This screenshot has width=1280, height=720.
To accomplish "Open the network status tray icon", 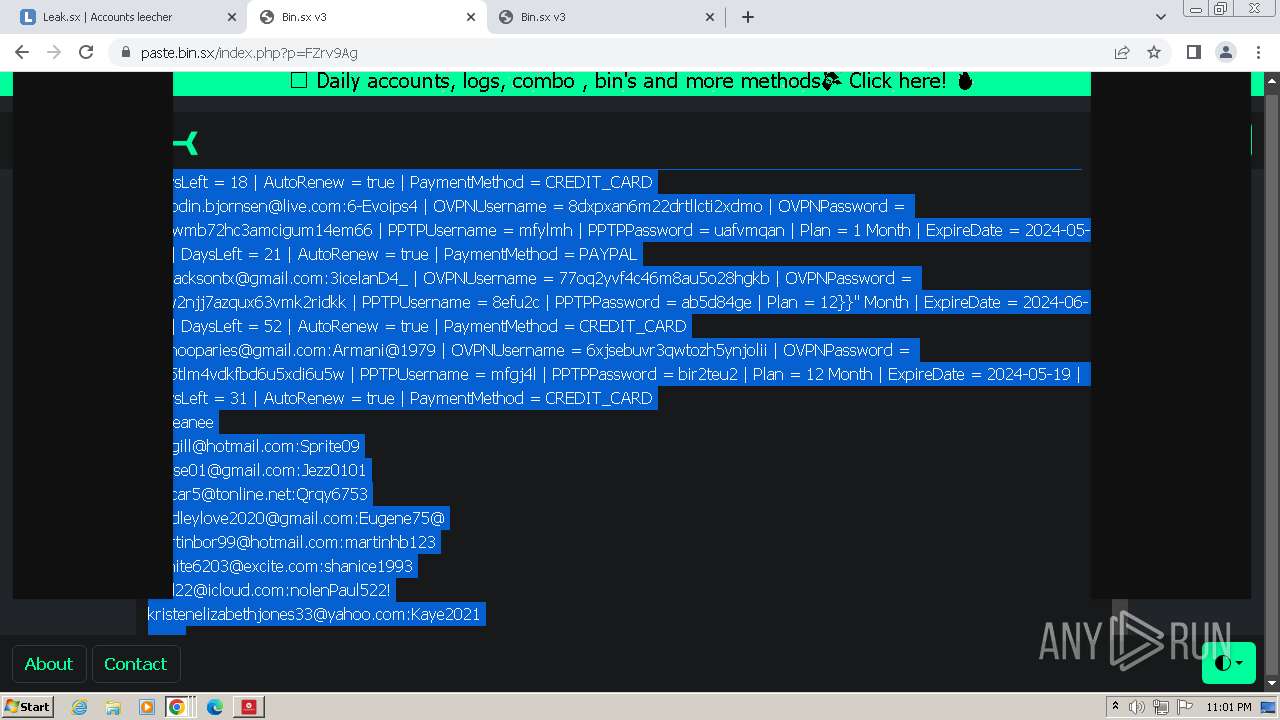I will (1161, 707).
